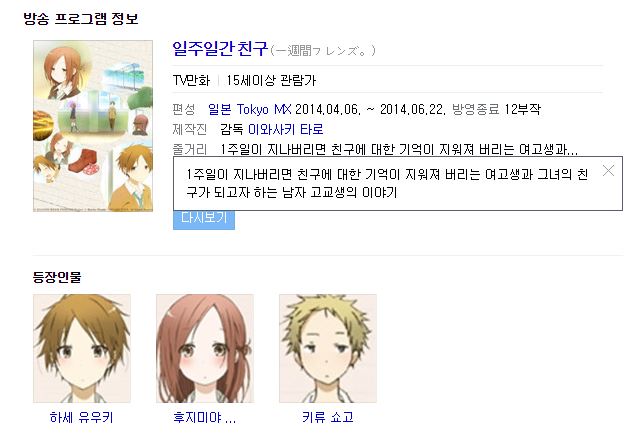Viewport: 644px width, 442px height.
Task: Follow the 일본 country link
Action: [x=220, y=109]
